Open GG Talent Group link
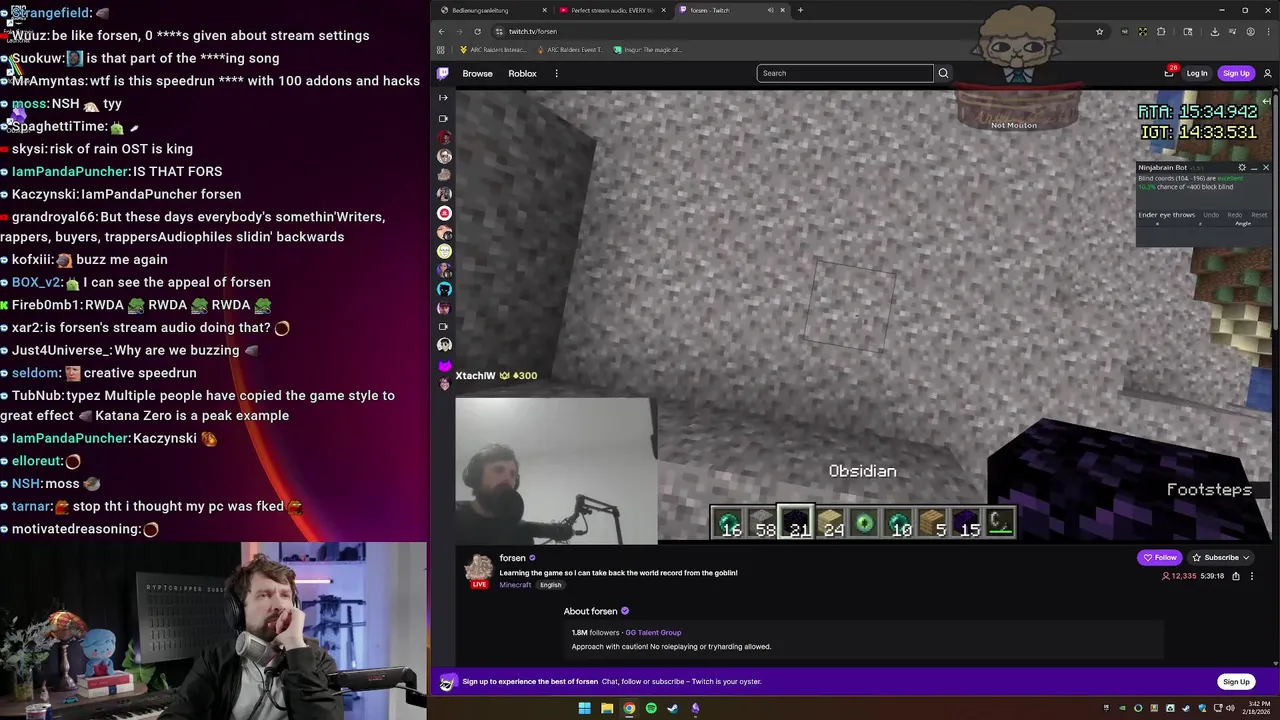The height and width of the screenshot is (720, 1280). coord(653,632)
